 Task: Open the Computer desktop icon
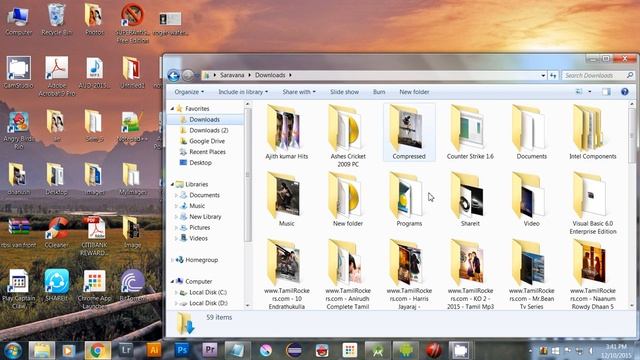pos(18,20)
